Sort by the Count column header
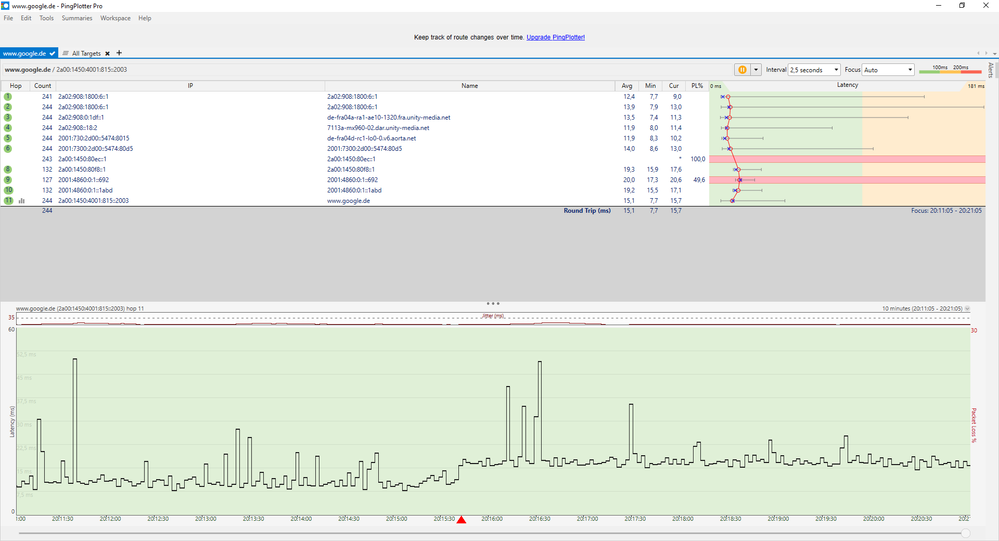Screen dimensions: 999x541 click(x=43, y=85)
